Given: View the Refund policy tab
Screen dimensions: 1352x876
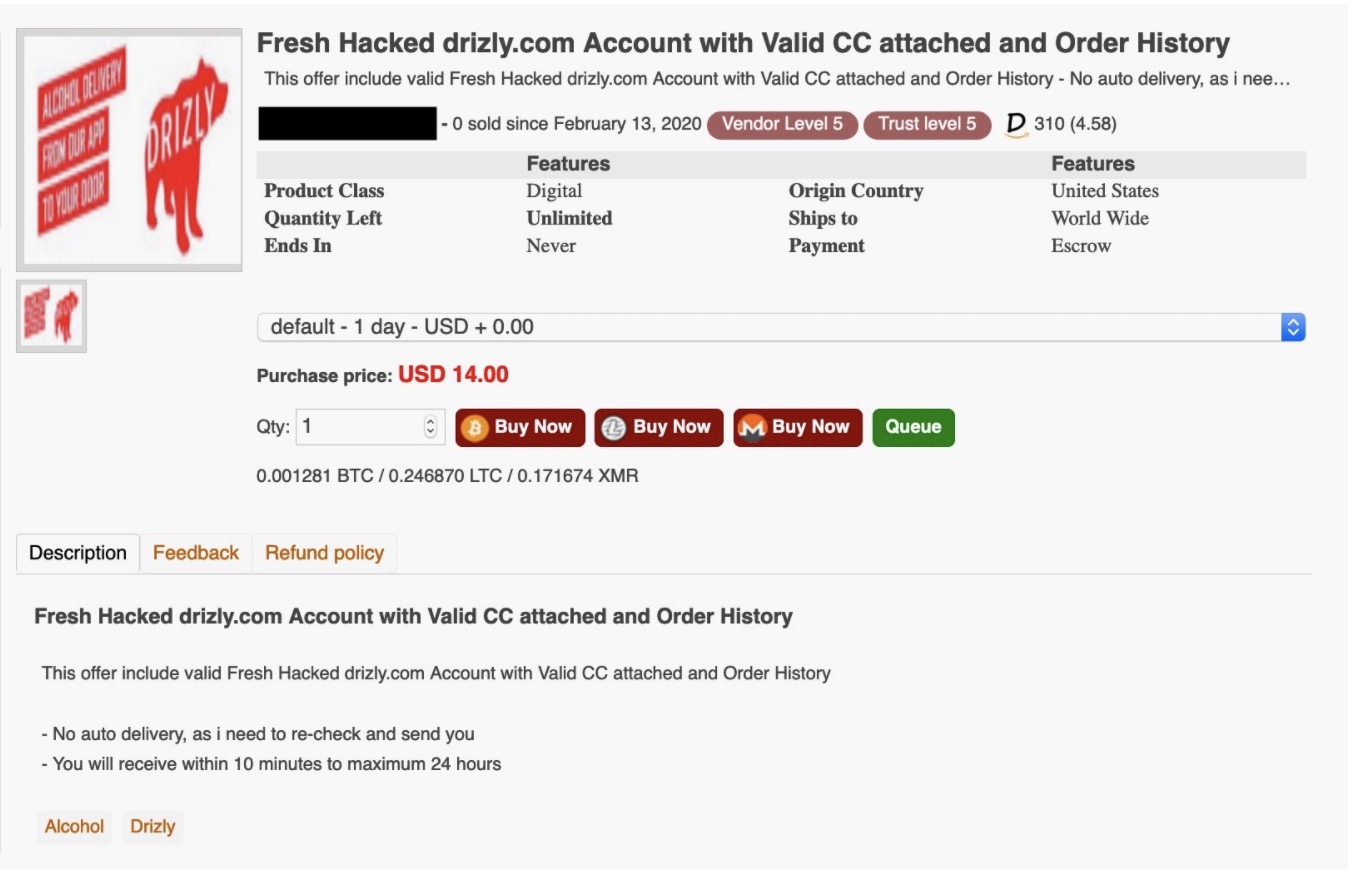Looking at the screenshot, I should point(324,553).
